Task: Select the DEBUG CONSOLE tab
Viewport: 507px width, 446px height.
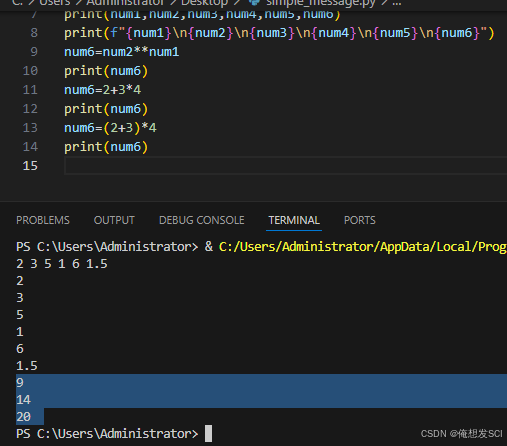Action: coord(202,220)
